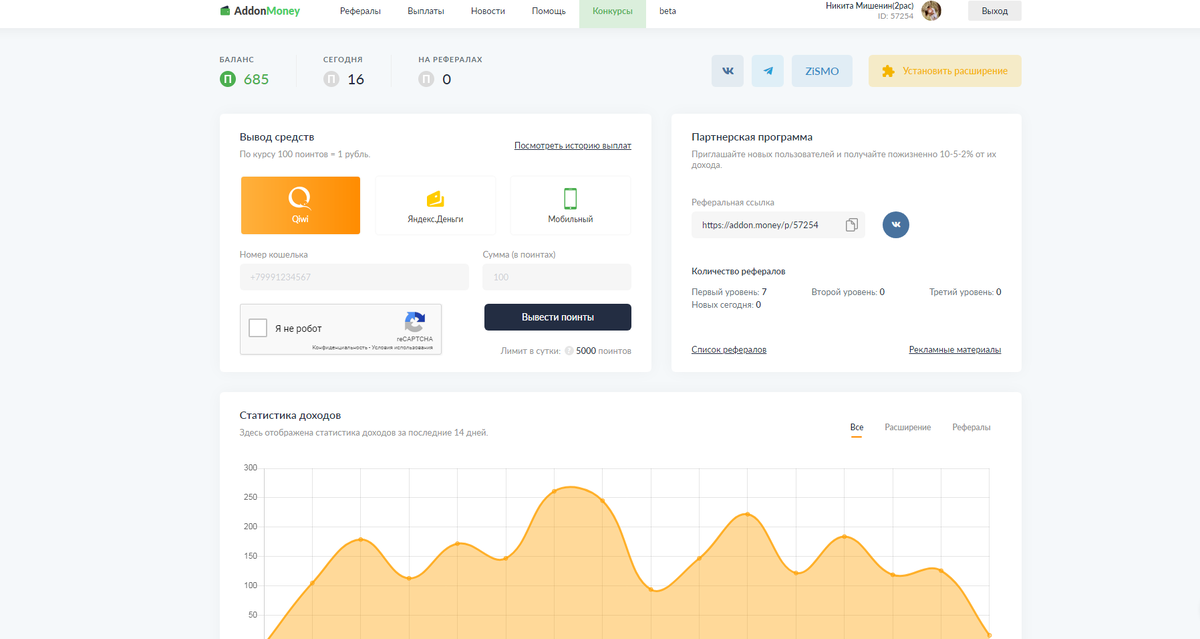
Task: Click the gray На рефералах points icon
Action: click(426, 79)
